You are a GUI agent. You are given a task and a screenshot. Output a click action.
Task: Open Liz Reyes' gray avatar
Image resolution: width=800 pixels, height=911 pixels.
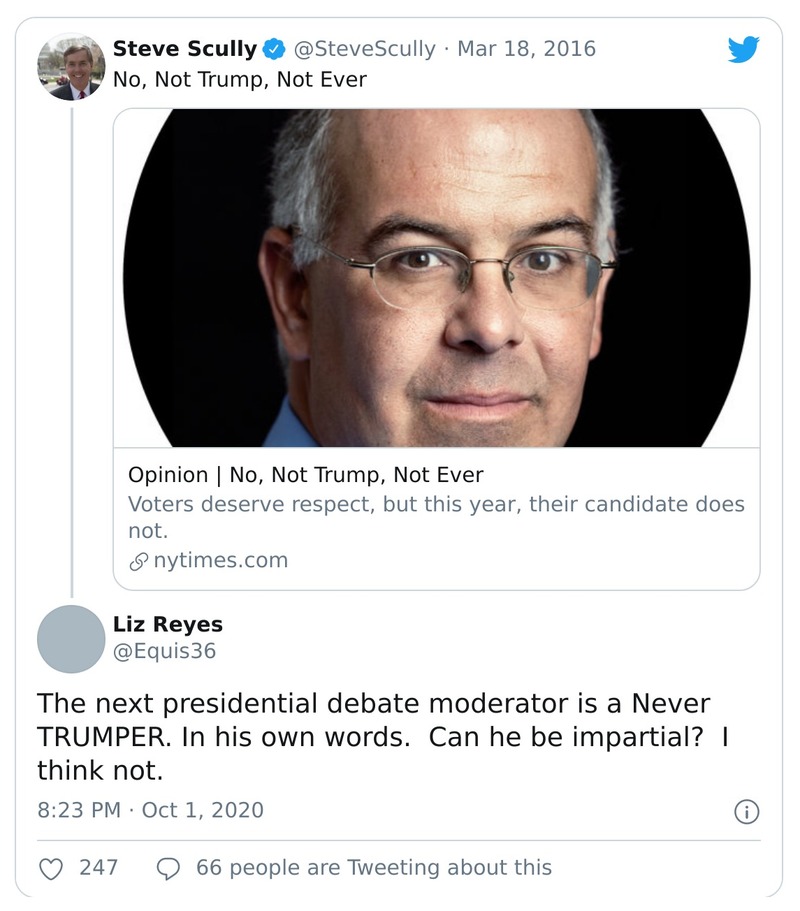coord(71,639)
